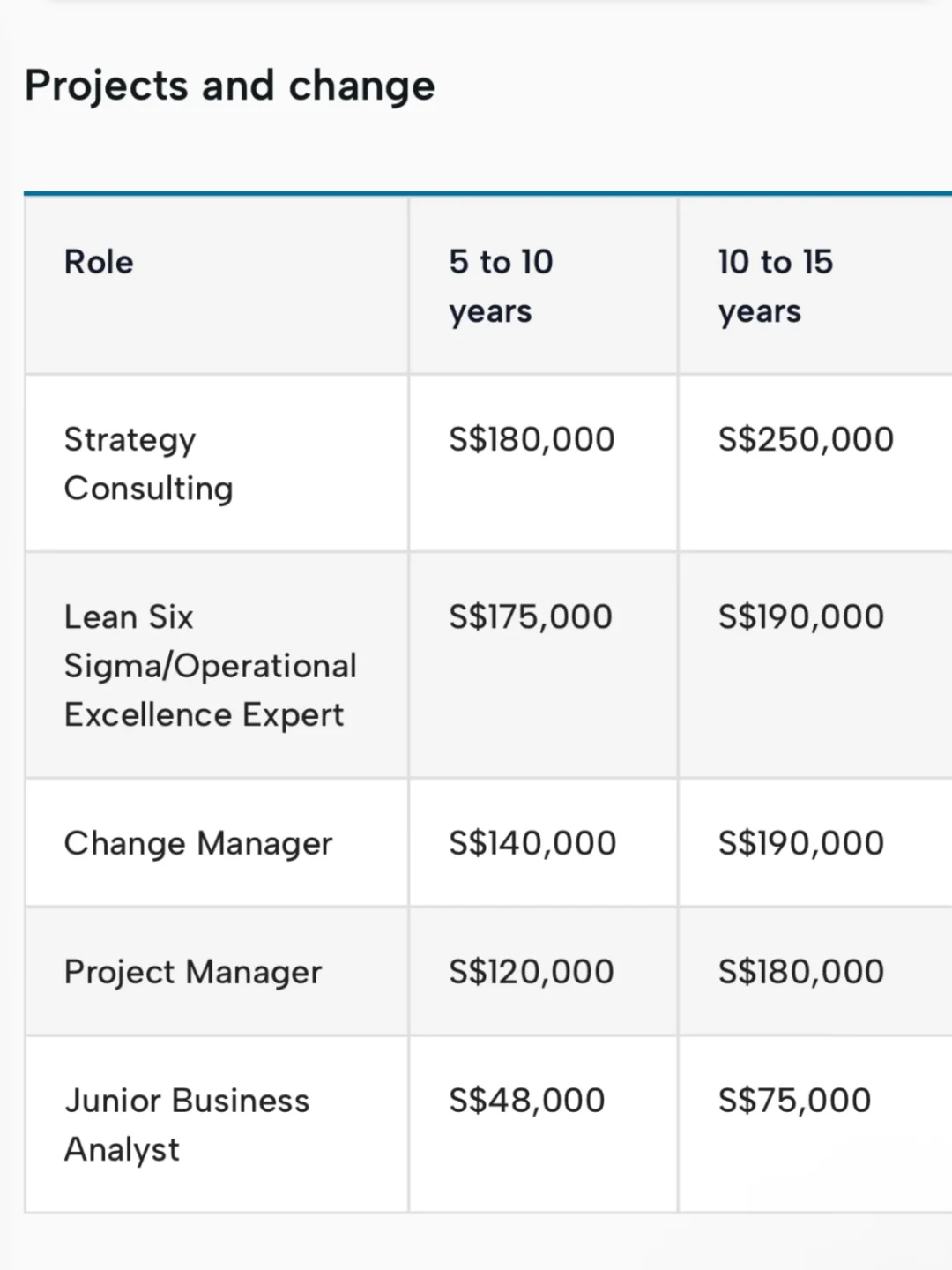This screenshot has width=952, height=1270.
Task: Click Strategy Consulting S$180,000 salary
Action: (532, 439)
